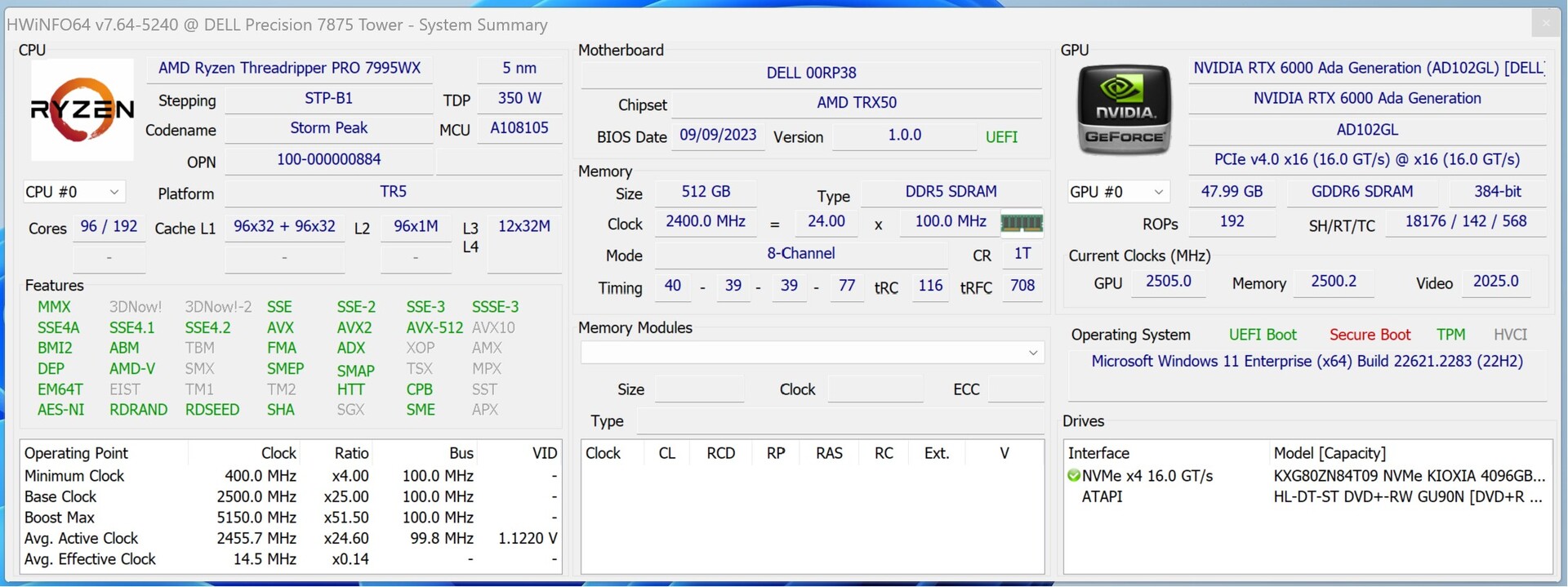Close the System Summary window
This screenshot has width=1568, height=587.
click(1544, 24)
